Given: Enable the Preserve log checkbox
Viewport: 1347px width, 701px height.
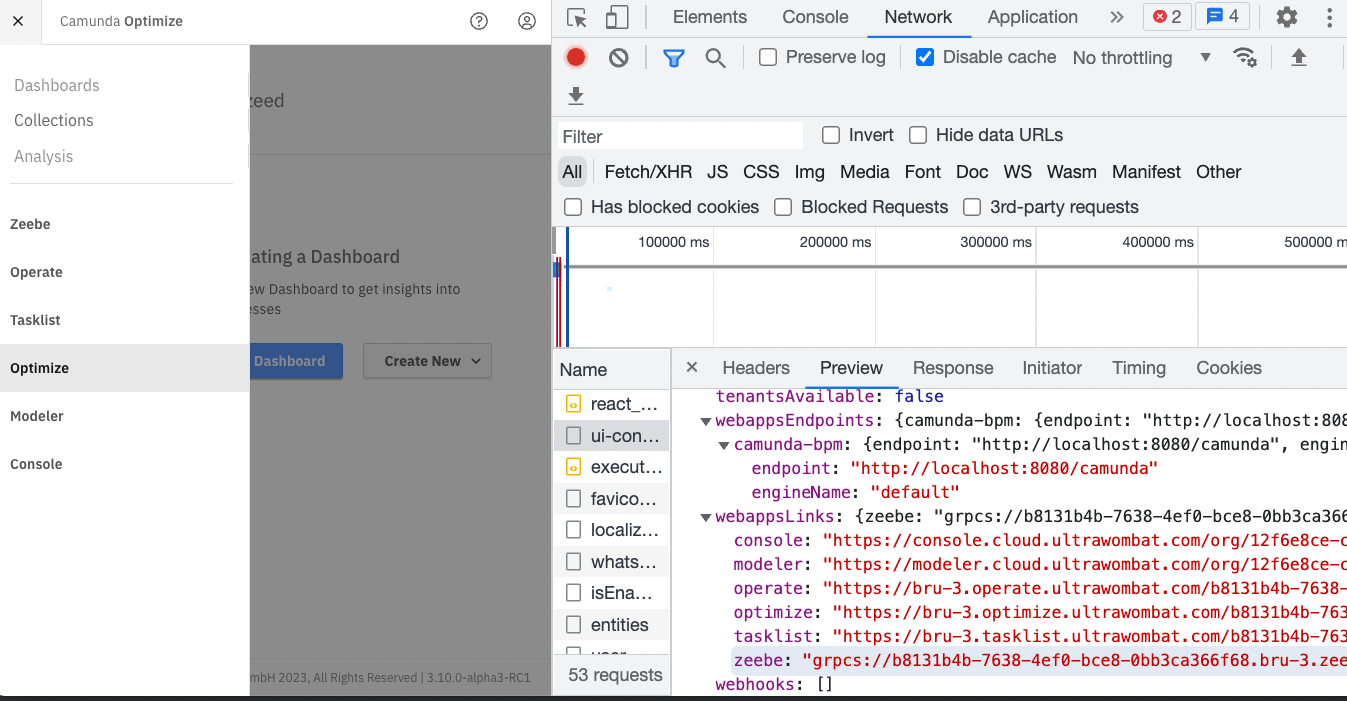Looking at the screenshot, I should point(768,57).
